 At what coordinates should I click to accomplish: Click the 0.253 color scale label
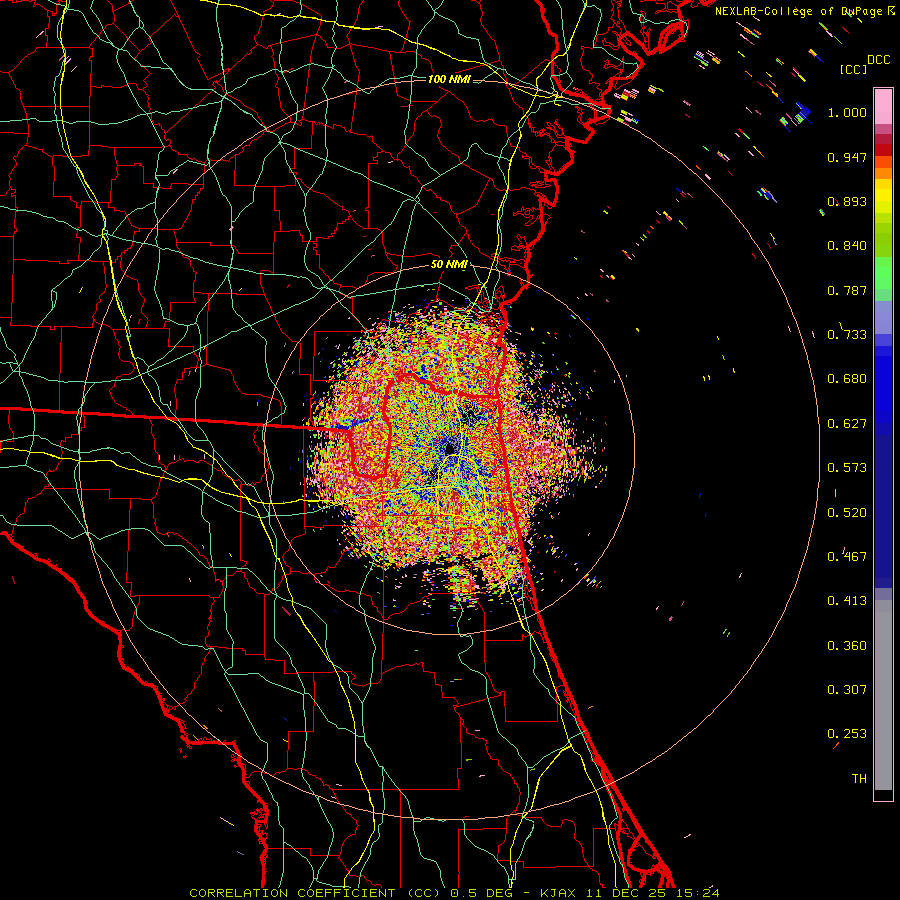[x=847, y=734]
